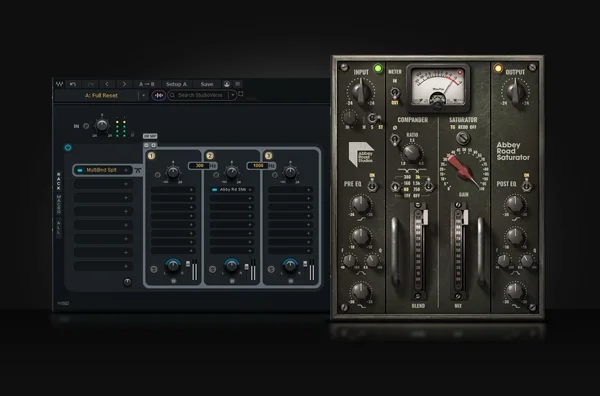Add a plugin in band 3 first slot
The height and width of the screenshot is (396, 600).
[290, 190]
